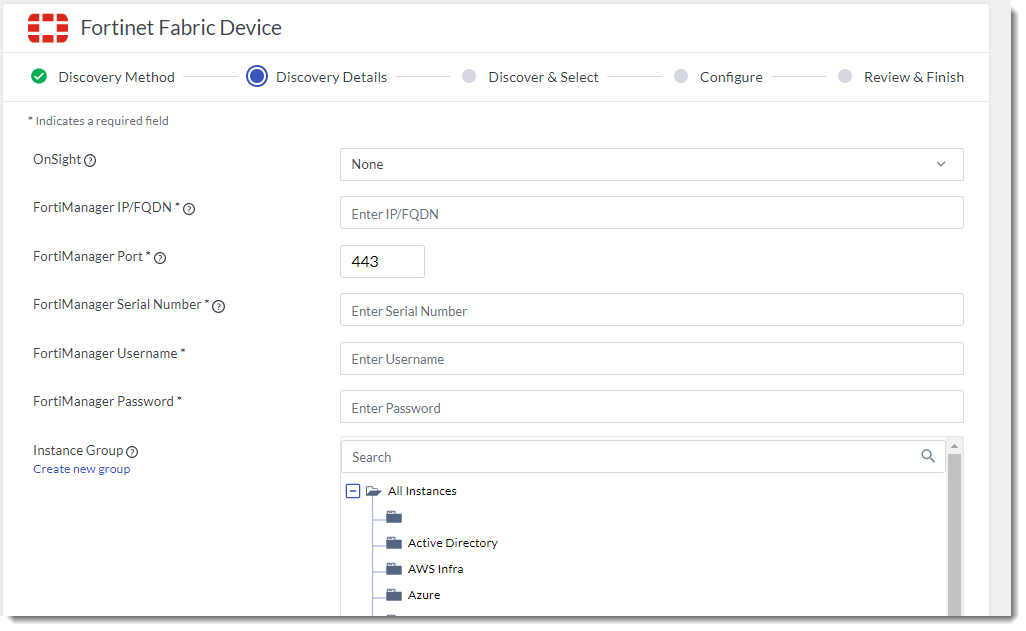Select the All Instances tree root
This screenshot has height=631, width=1026.
click(423, 490)
